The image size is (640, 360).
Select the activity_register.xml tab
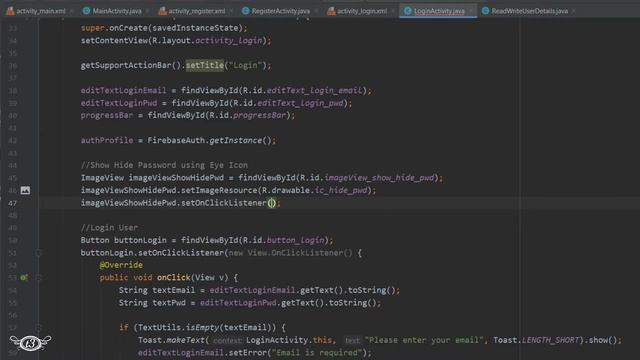pos(192,11)
